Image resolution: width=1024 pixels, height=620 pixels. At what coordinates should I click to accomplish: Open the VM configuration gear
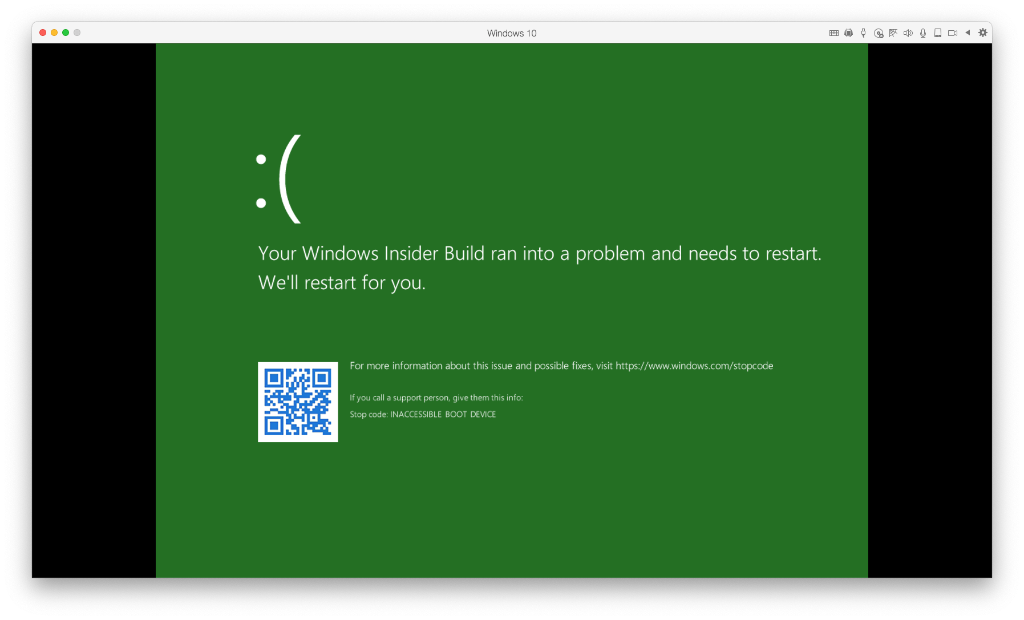point(983,33)
